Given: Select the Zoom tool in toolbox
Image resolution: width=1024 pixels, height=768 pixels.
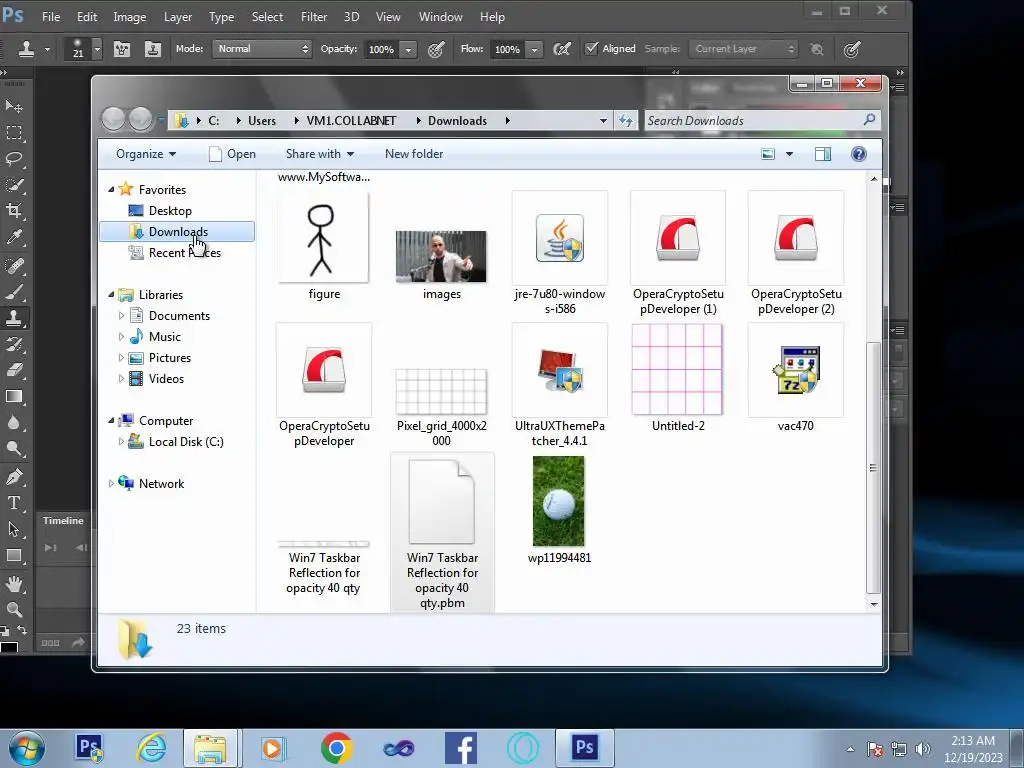Looking at the screenshot, I should click(x=14, y=609).
